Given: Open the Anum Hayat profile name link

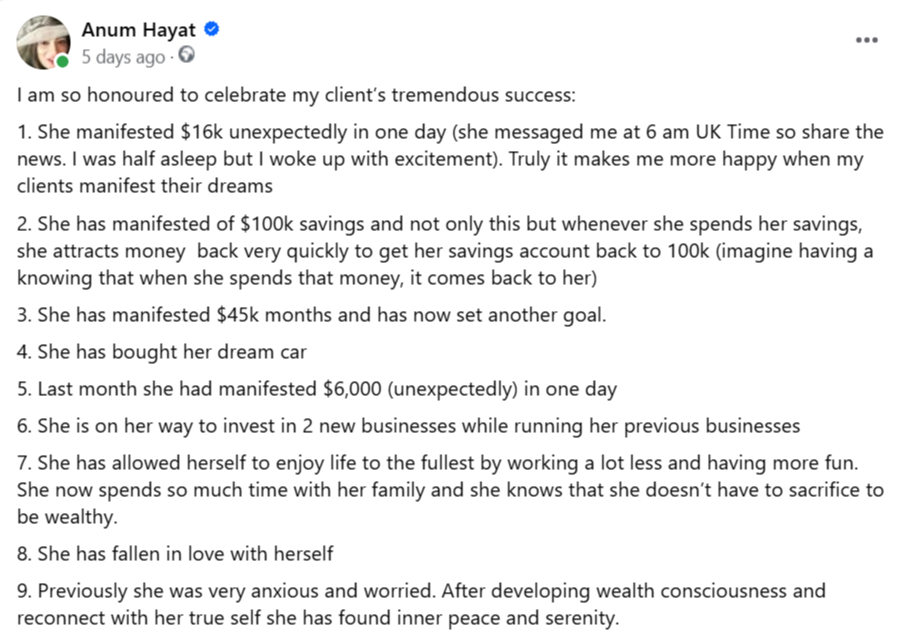Looking at the screenshot, I should coord(141,31).
